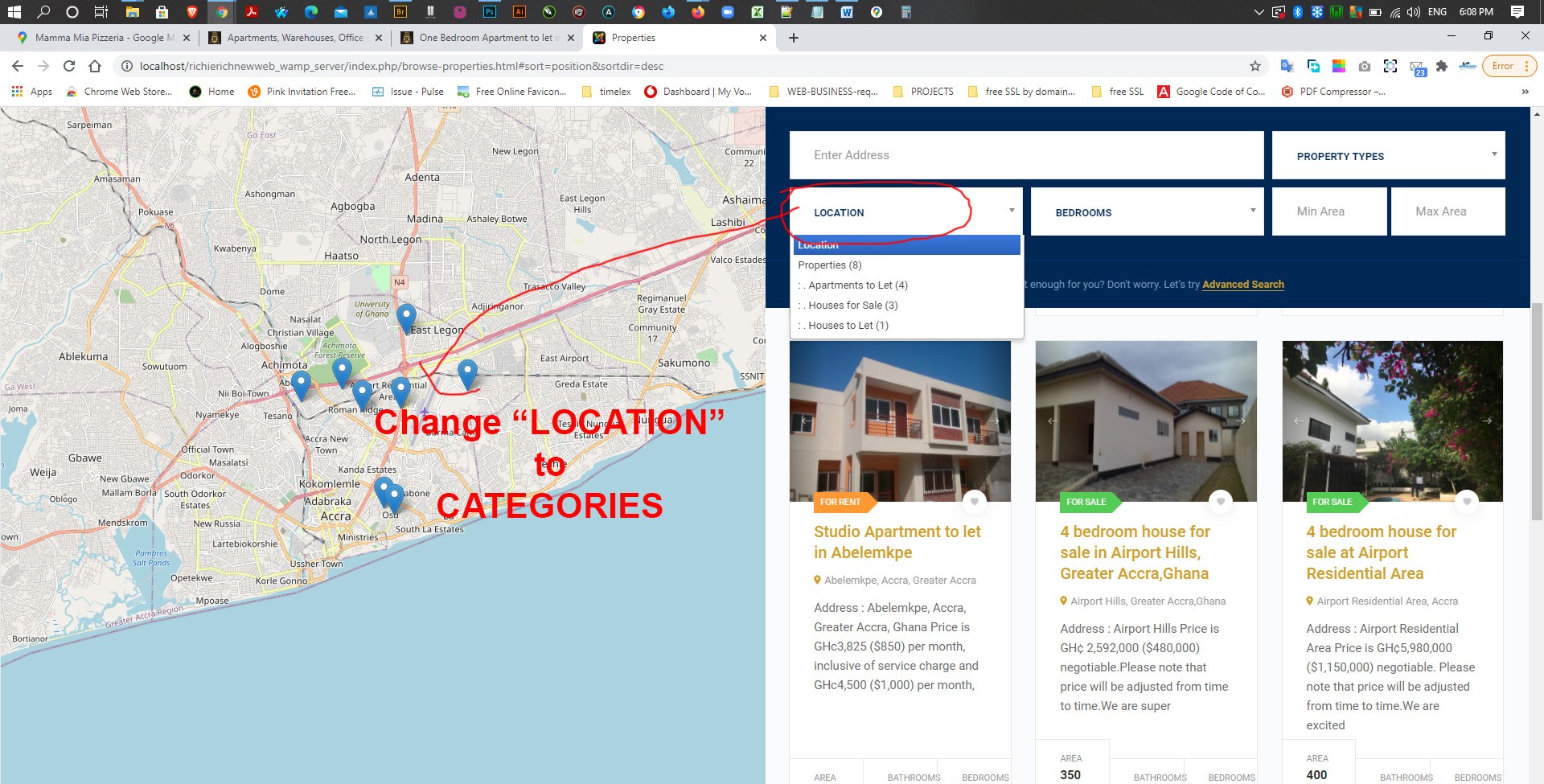Go to Chrome home page icon

[95, 66]
